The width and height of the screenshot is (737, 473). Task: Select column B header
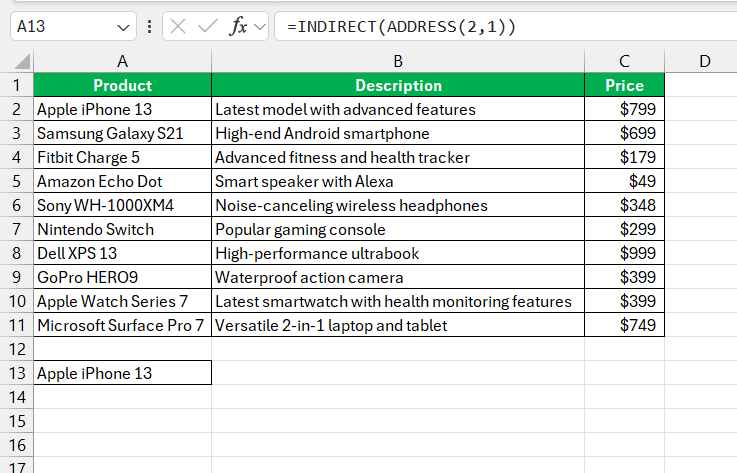coord(398,61)
